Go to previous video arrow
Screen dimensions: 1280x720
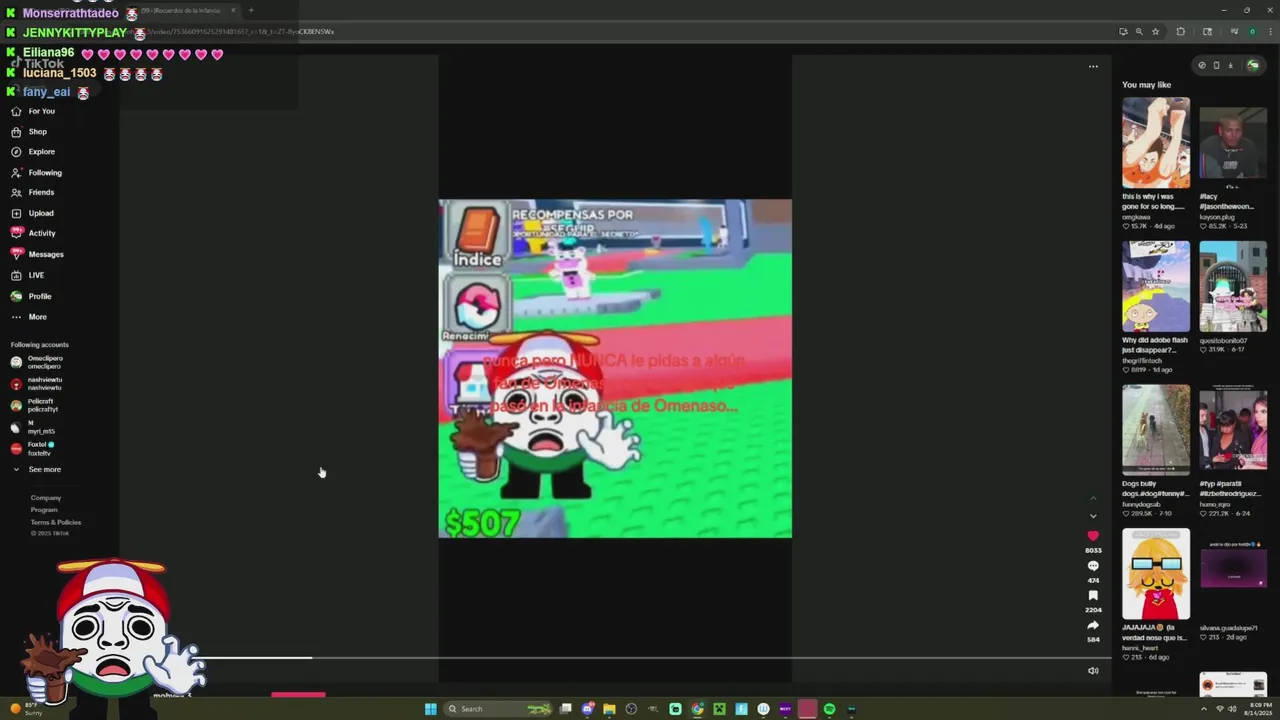click(1093, 498)
